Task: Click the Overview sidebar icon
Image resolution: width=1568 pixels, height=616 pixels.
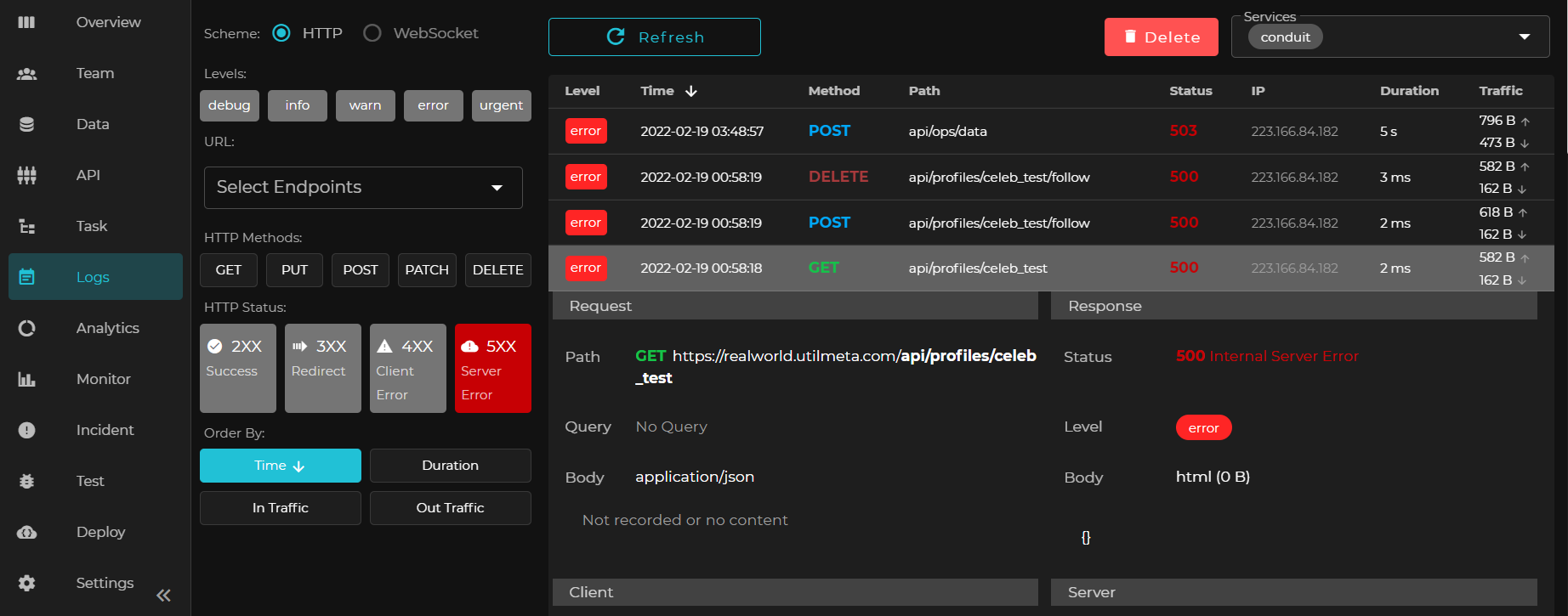Action: 26,22
